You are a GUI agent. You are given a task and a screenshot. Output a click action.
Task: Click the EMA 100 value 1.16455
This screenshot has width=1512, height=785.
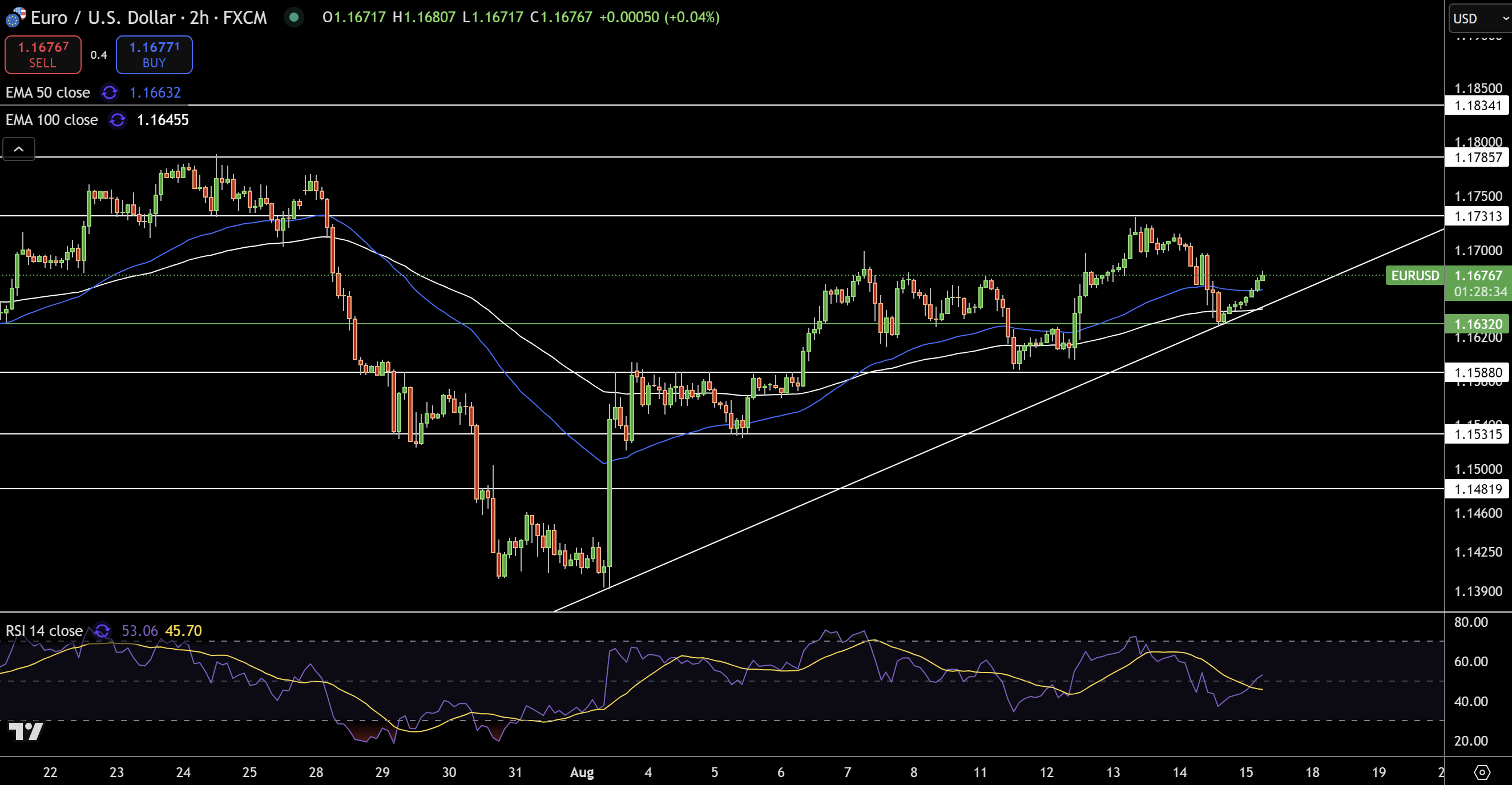point(163,120)
